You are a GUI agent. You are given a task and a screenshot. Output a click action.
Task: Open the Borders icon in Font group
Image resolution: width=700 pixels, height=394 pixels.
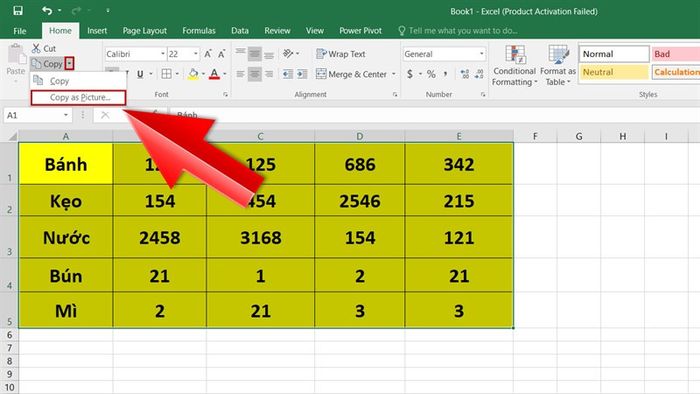pos(167,74)
